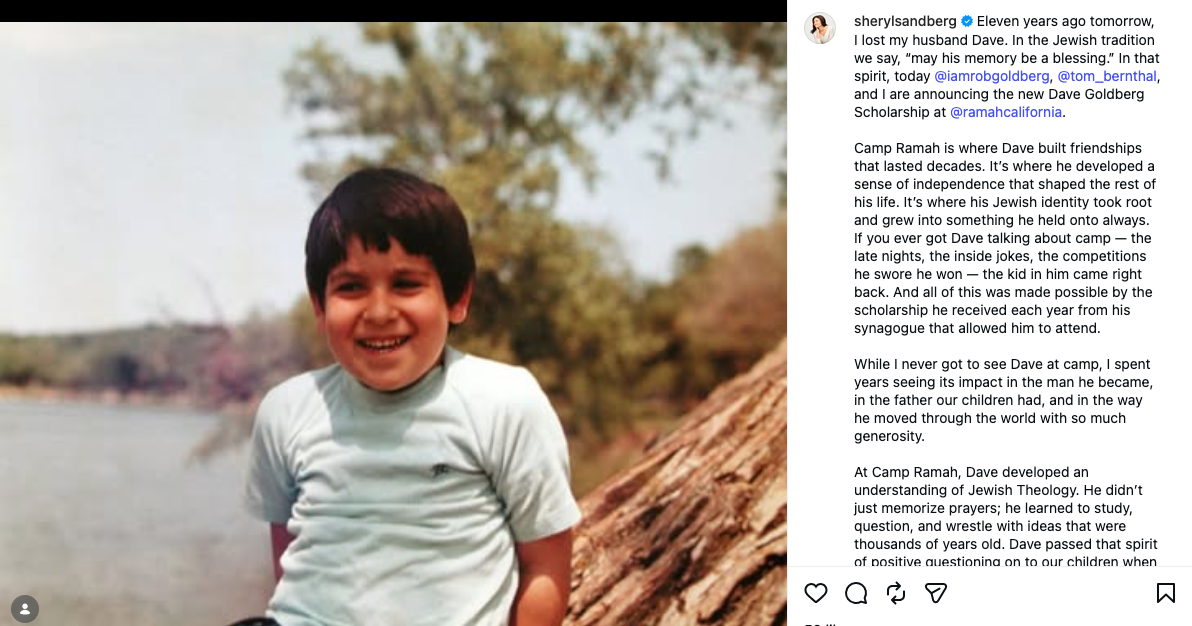Screen dimensions: 1192x626
Task: Open the @tom_bernthal profile mention
Action: [x=1107, y=76]
